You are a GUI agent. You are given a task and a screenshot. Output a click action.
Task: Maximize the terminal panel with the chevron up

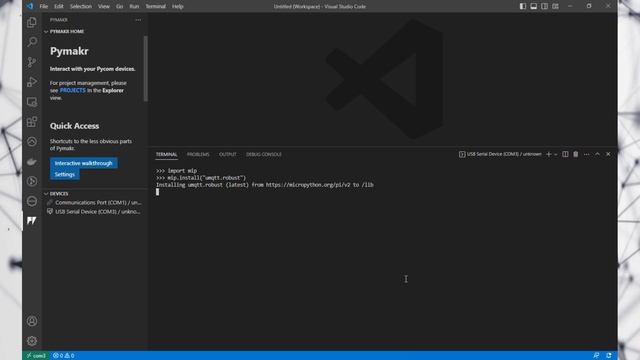[597, 154]
